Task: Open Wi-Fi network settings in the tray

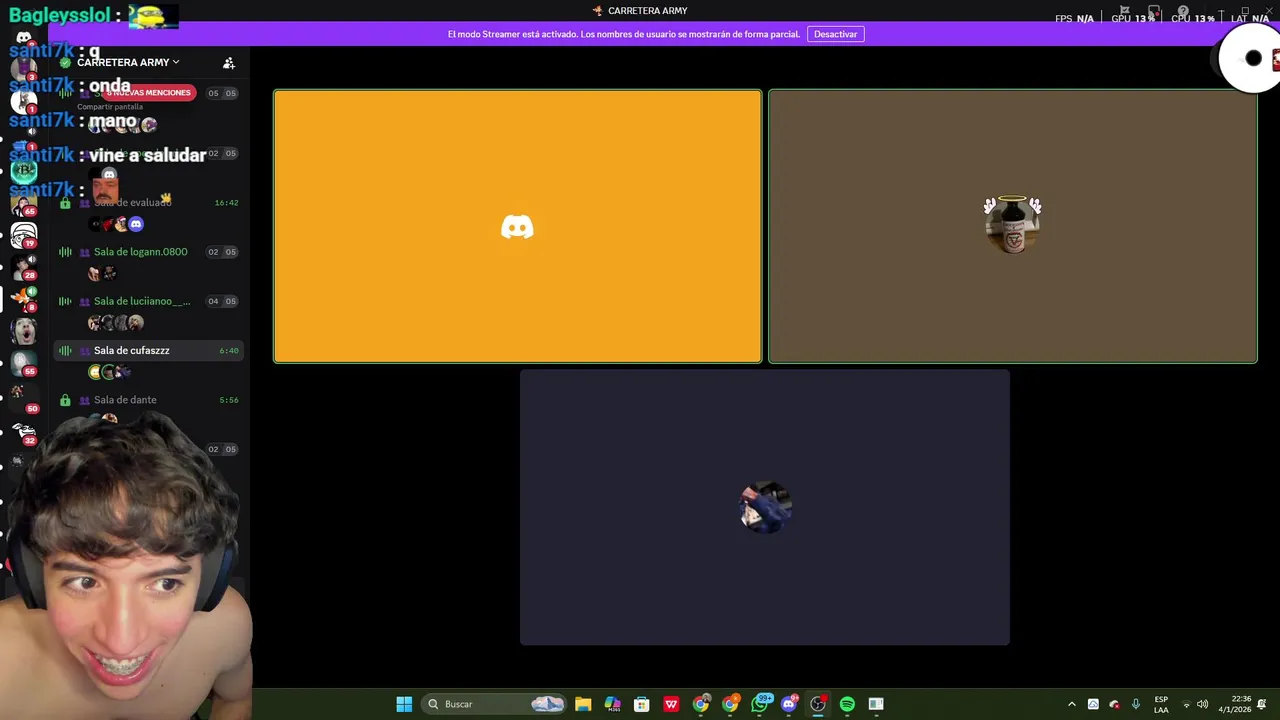Action: click(x=1186, y=704)
